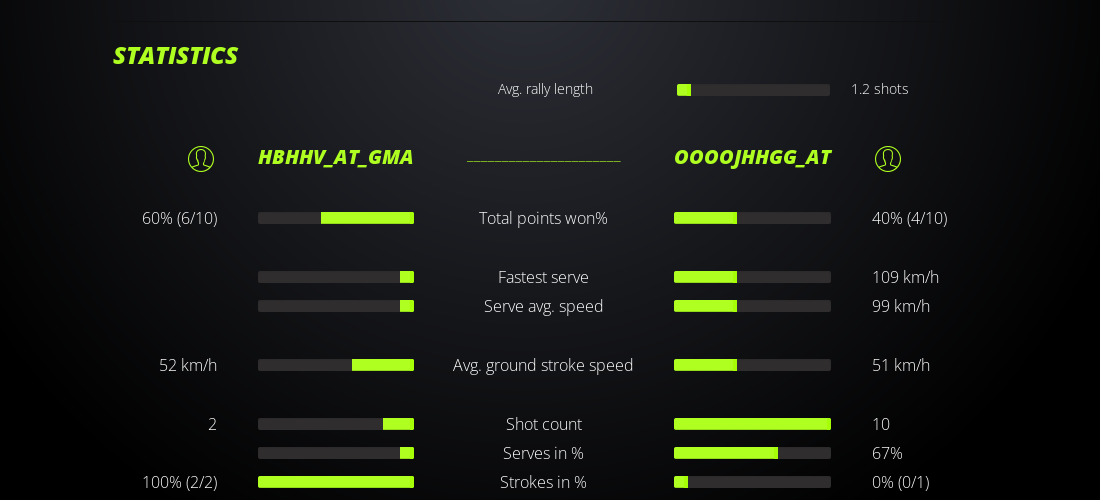Click the Total points won% label

(x=543, y=218)
